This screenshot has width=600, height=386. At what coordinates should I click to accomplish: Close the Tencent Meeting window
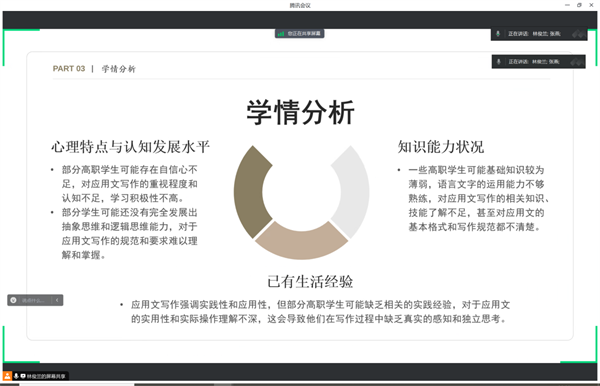coord(592,5)
